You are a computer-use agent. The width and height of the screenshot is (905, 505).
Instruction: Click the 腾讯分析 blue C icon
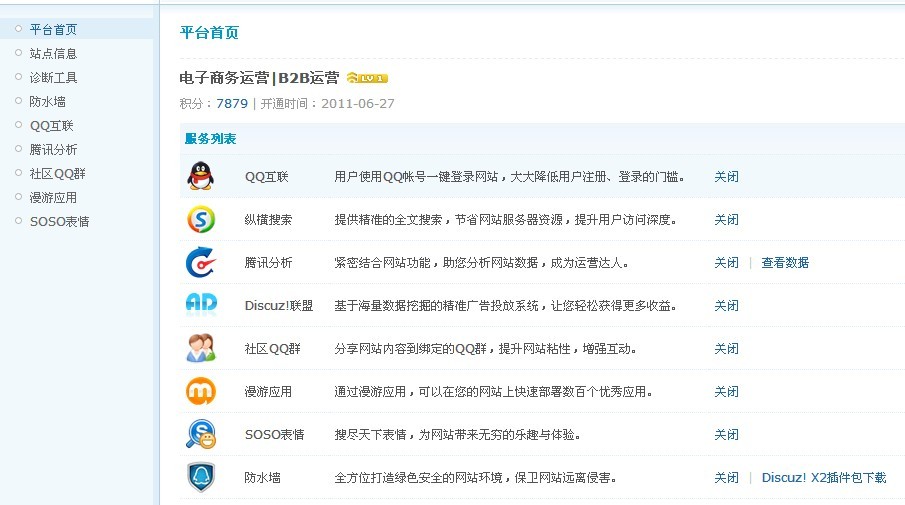[201, 262]
